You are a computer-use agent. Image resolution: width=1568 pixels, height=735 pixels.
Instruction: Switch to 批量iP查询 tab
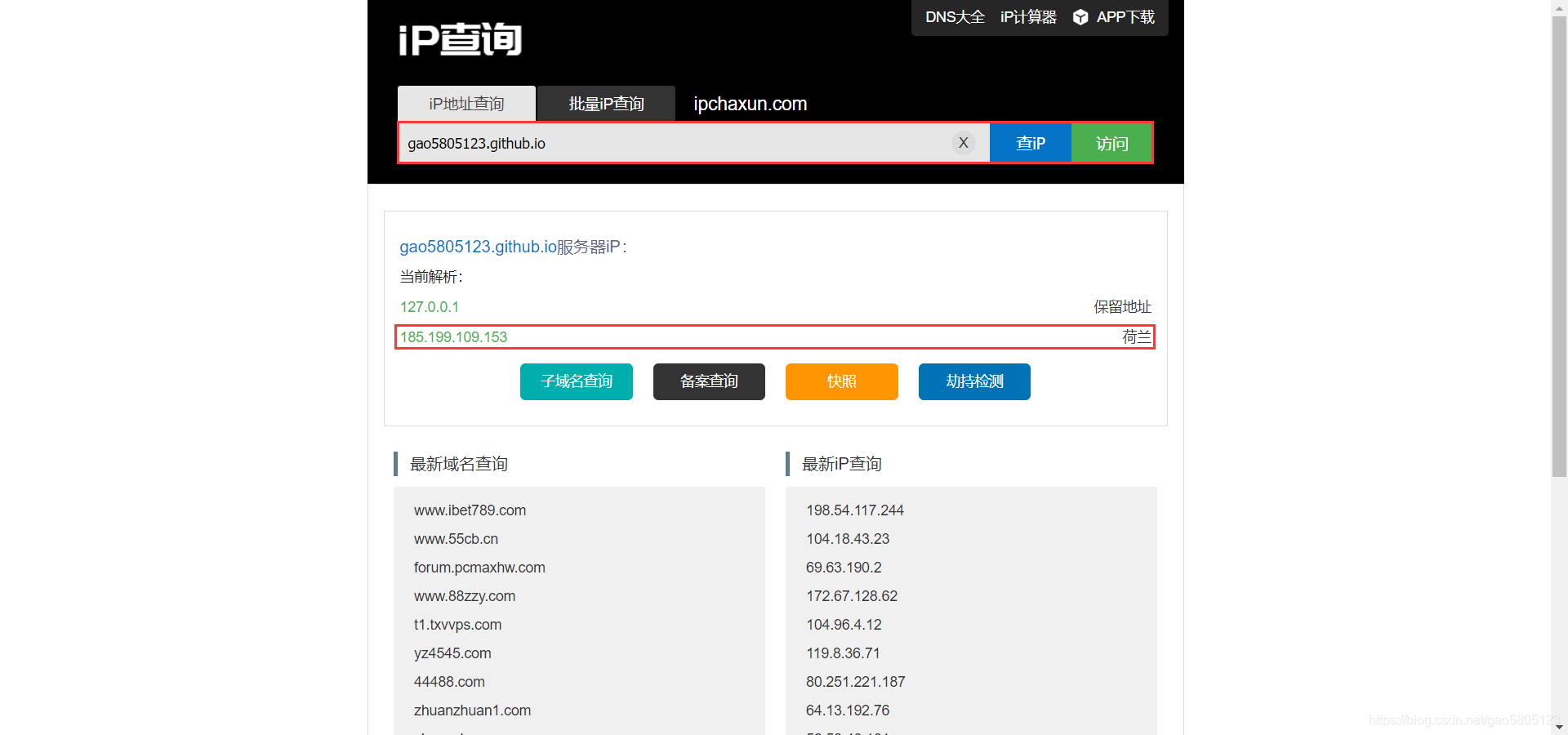(x=606, y=104)
